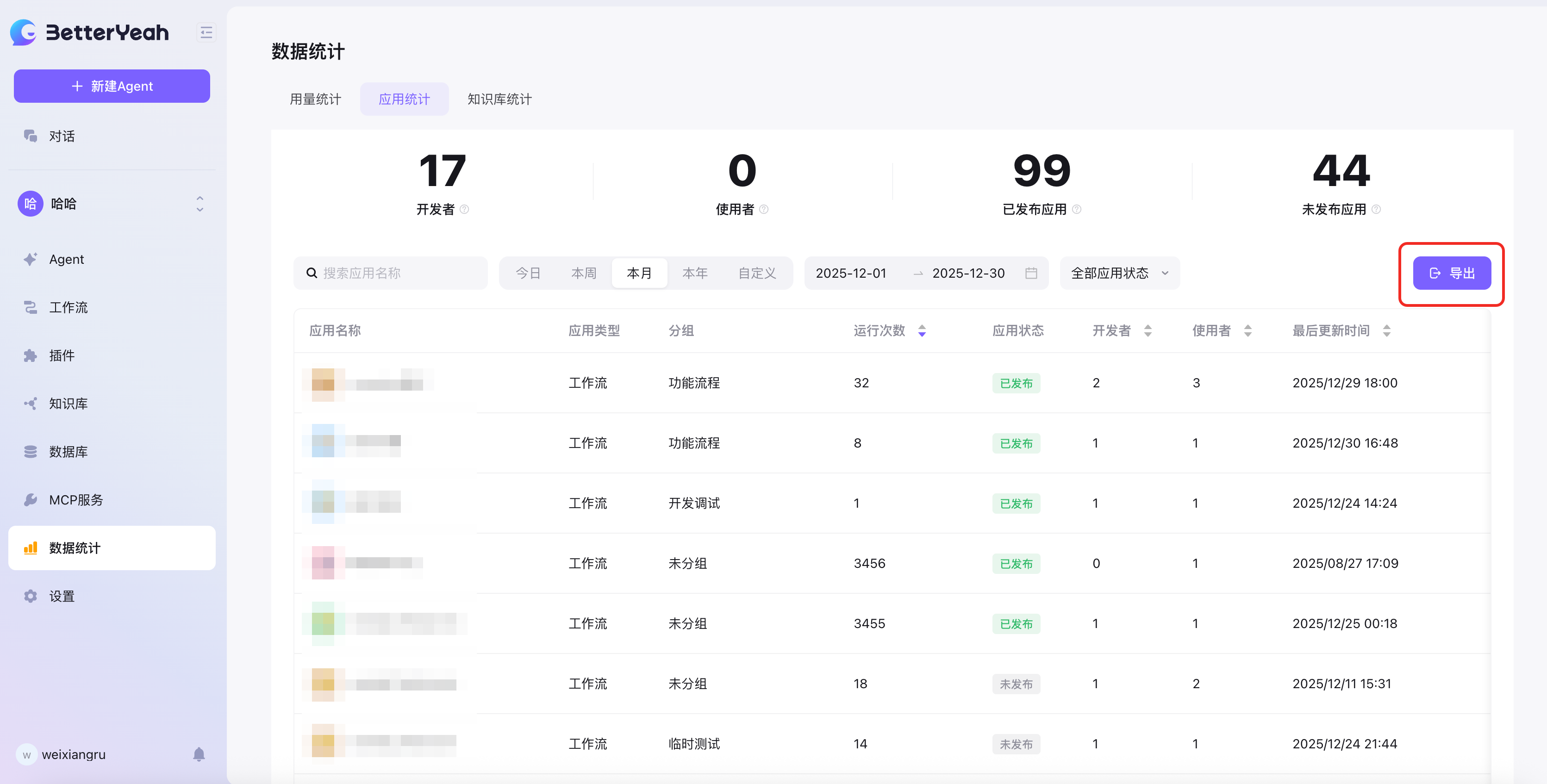Click the help icon beside 已发布应用
Viewport: 1547px width, 784px height.
click(1077, 210)
